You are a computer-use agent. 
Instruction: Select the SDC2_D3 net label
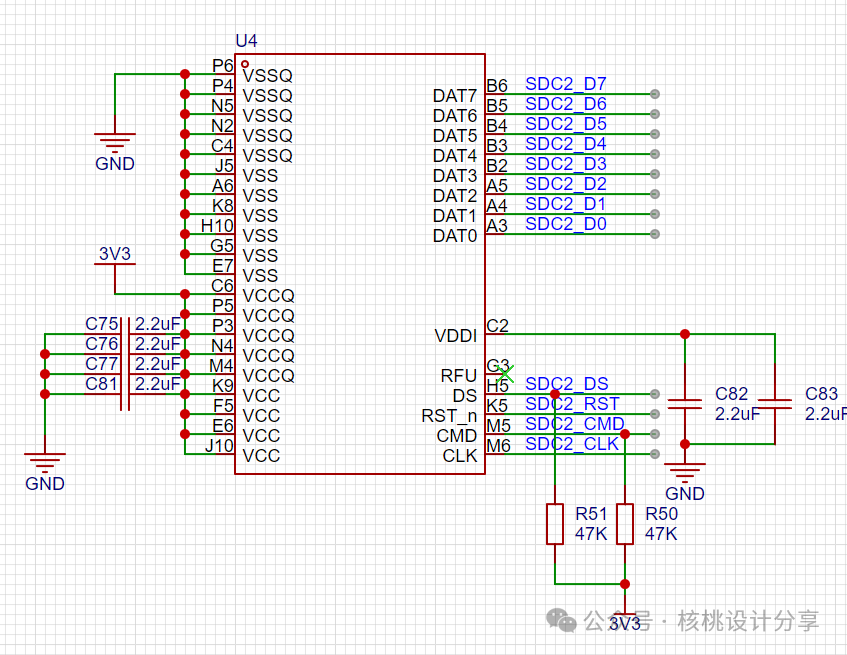[x=566, y=164]
